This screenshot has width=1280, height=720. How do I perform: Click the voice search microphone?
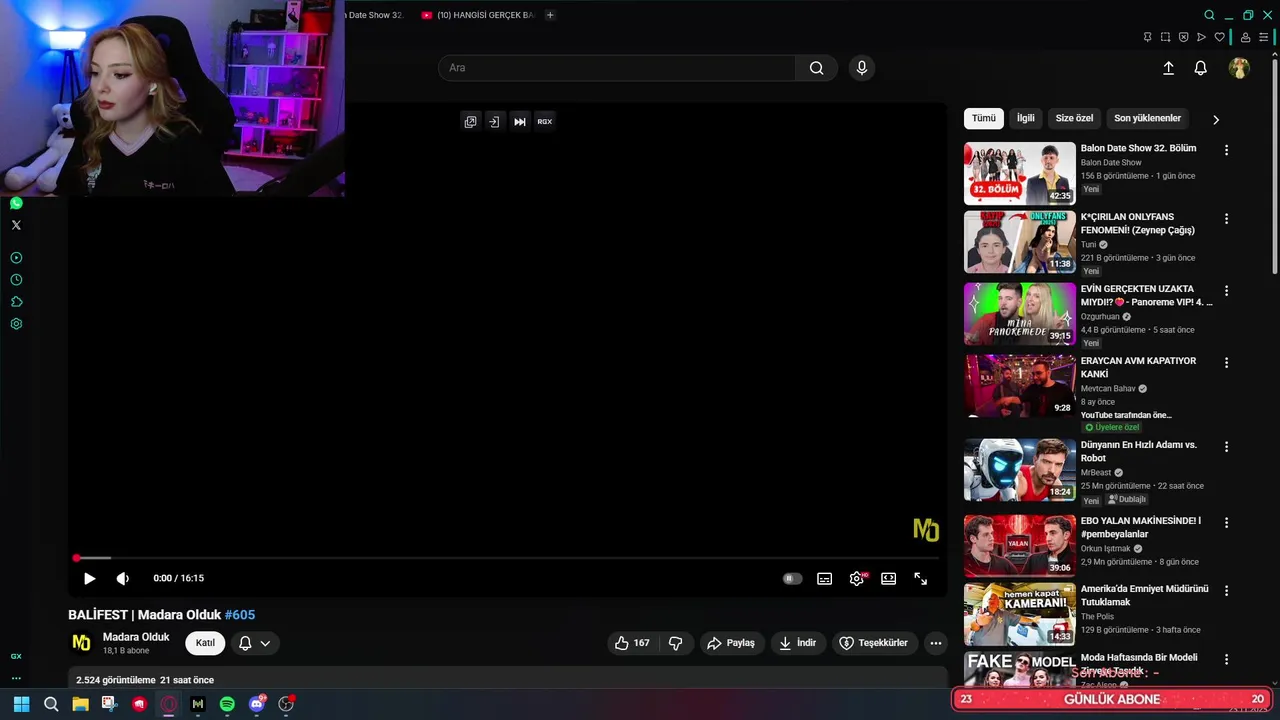click(862, 67)
